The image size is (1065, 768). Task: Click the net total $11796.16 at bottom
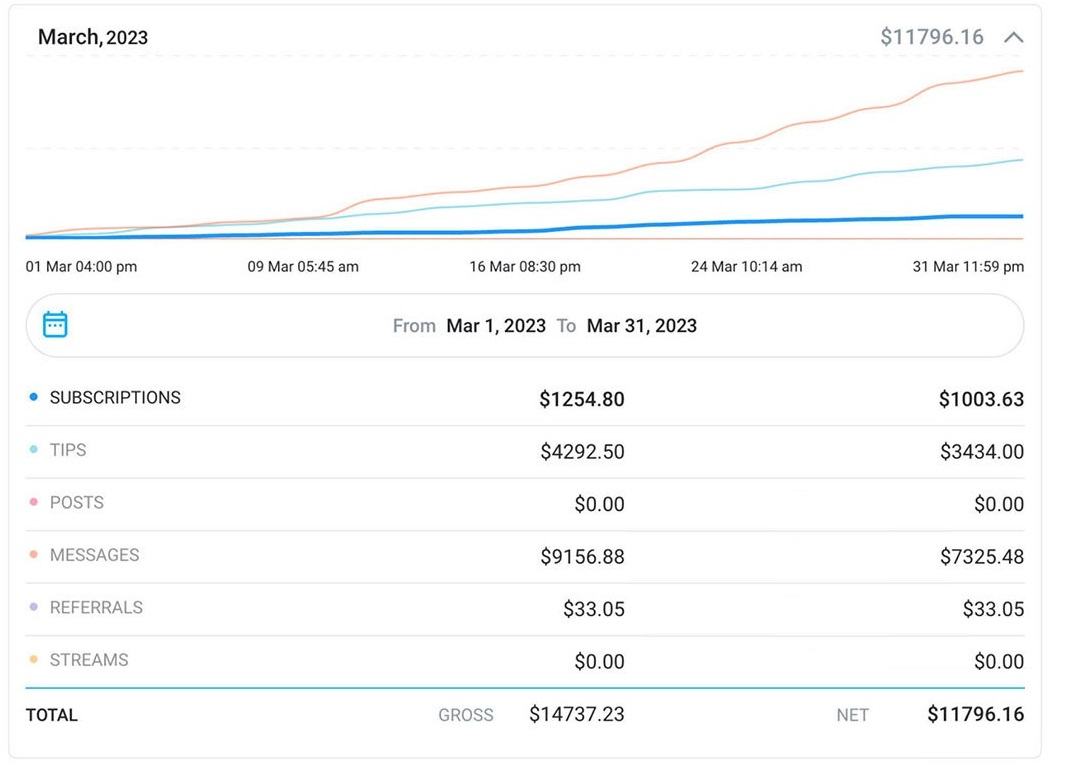point(976,714)
